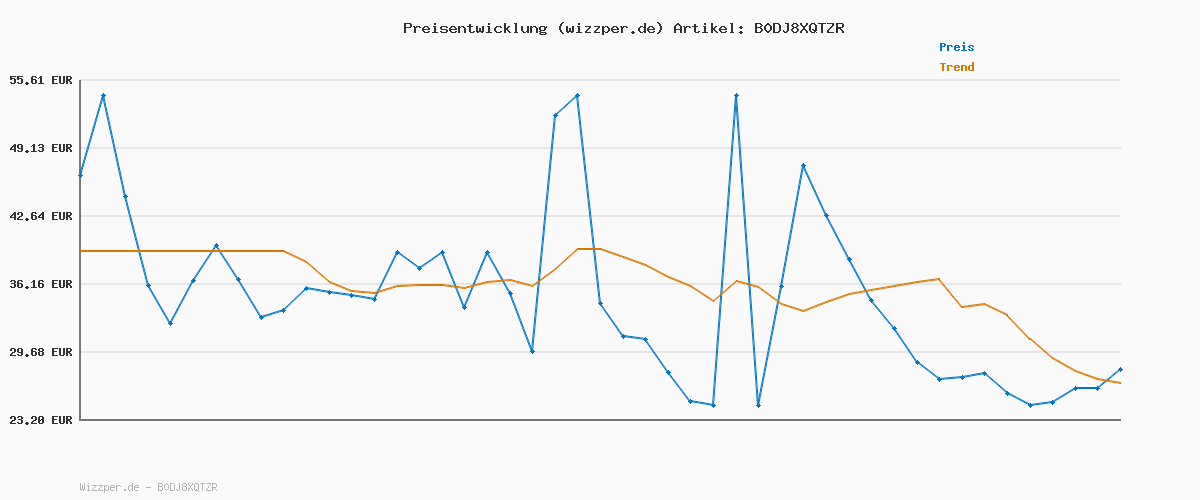
Task: Select the 55.61 EUR axis label
Action: (x=40, y=80)
